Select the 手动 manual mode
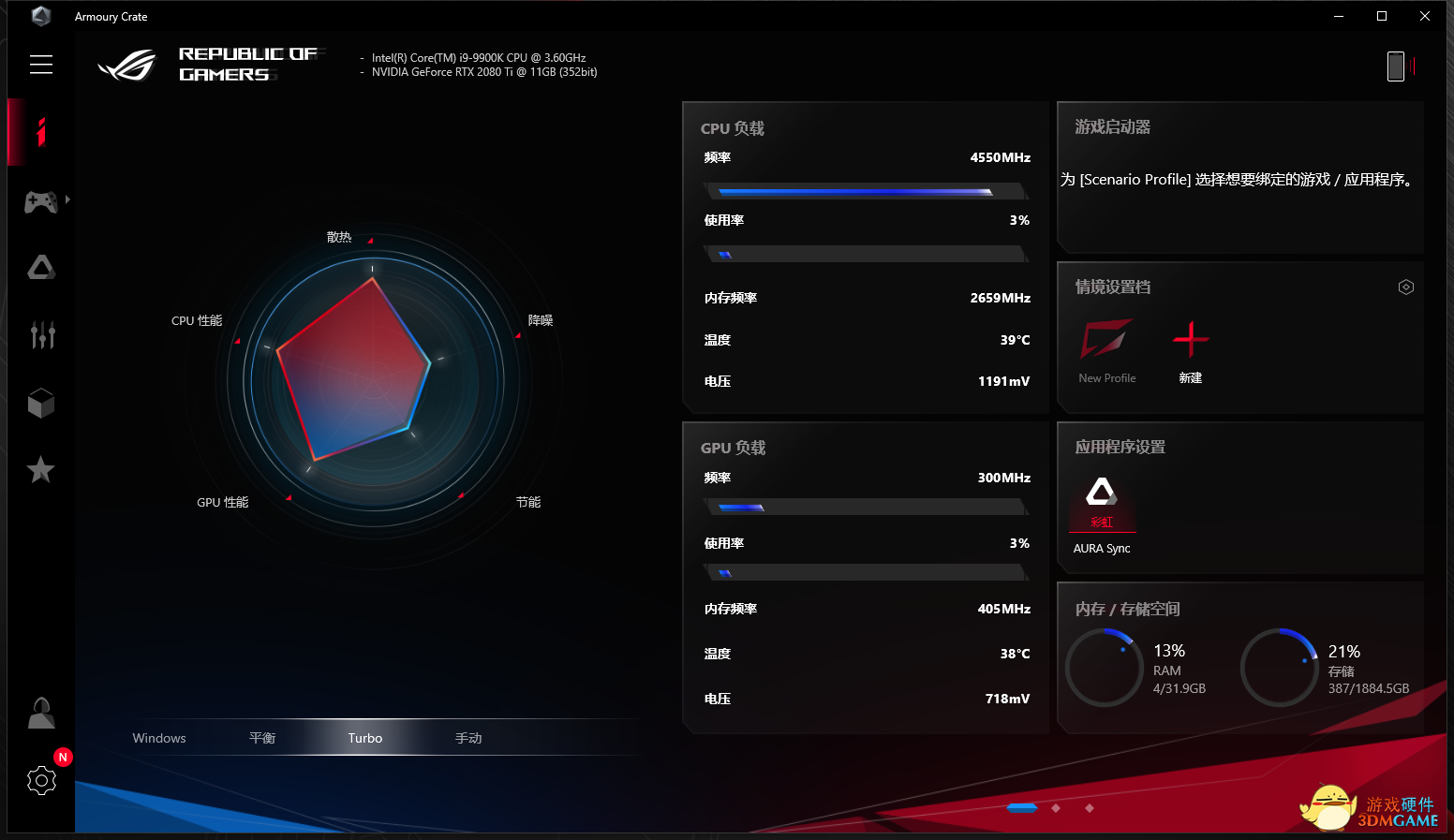Image resolution: width=1454 pixels, height=840 pixels. tap(468, 738)
